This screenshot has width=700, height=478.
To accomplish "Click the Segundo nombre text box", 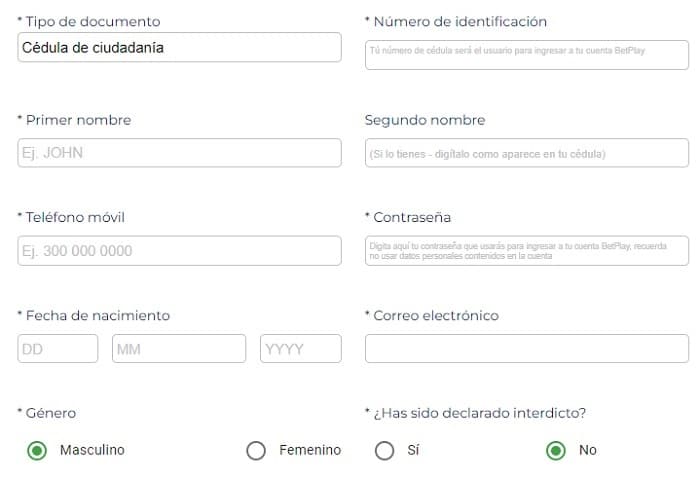I will [526, 153].
